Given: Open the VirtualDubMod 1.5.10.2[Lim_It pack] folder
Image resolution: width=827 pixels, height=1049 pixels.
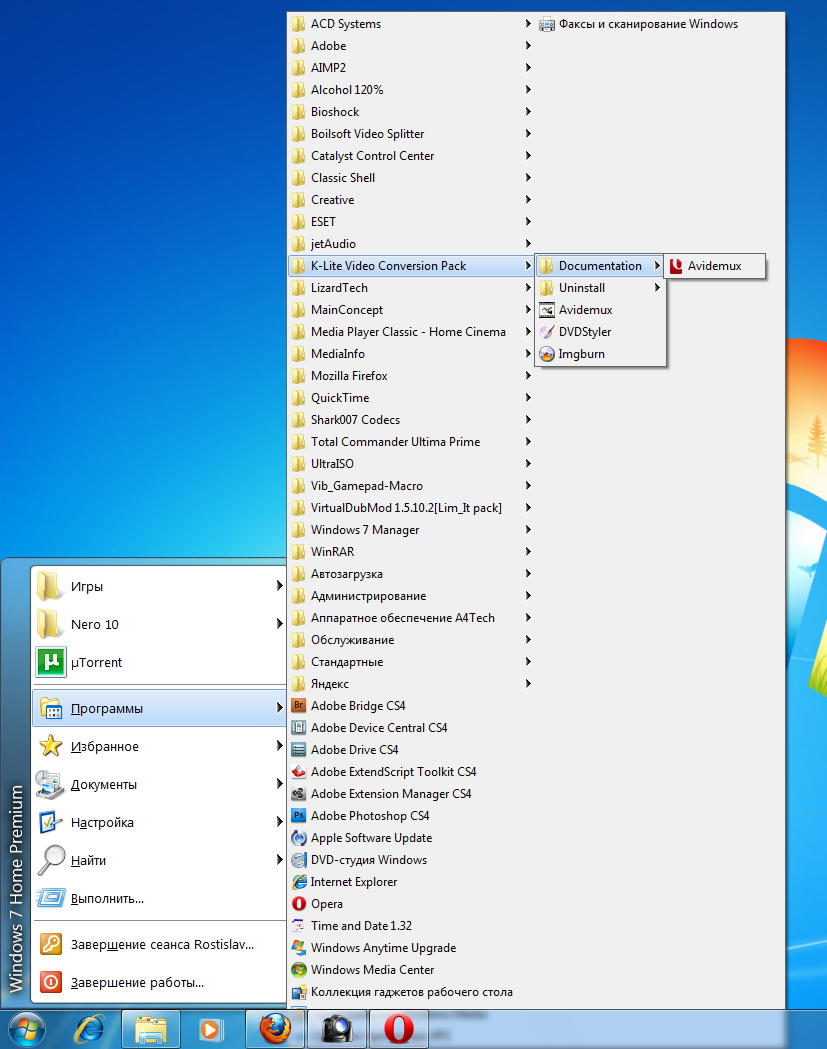Looking at the screenshot, I should coord(411,508).
